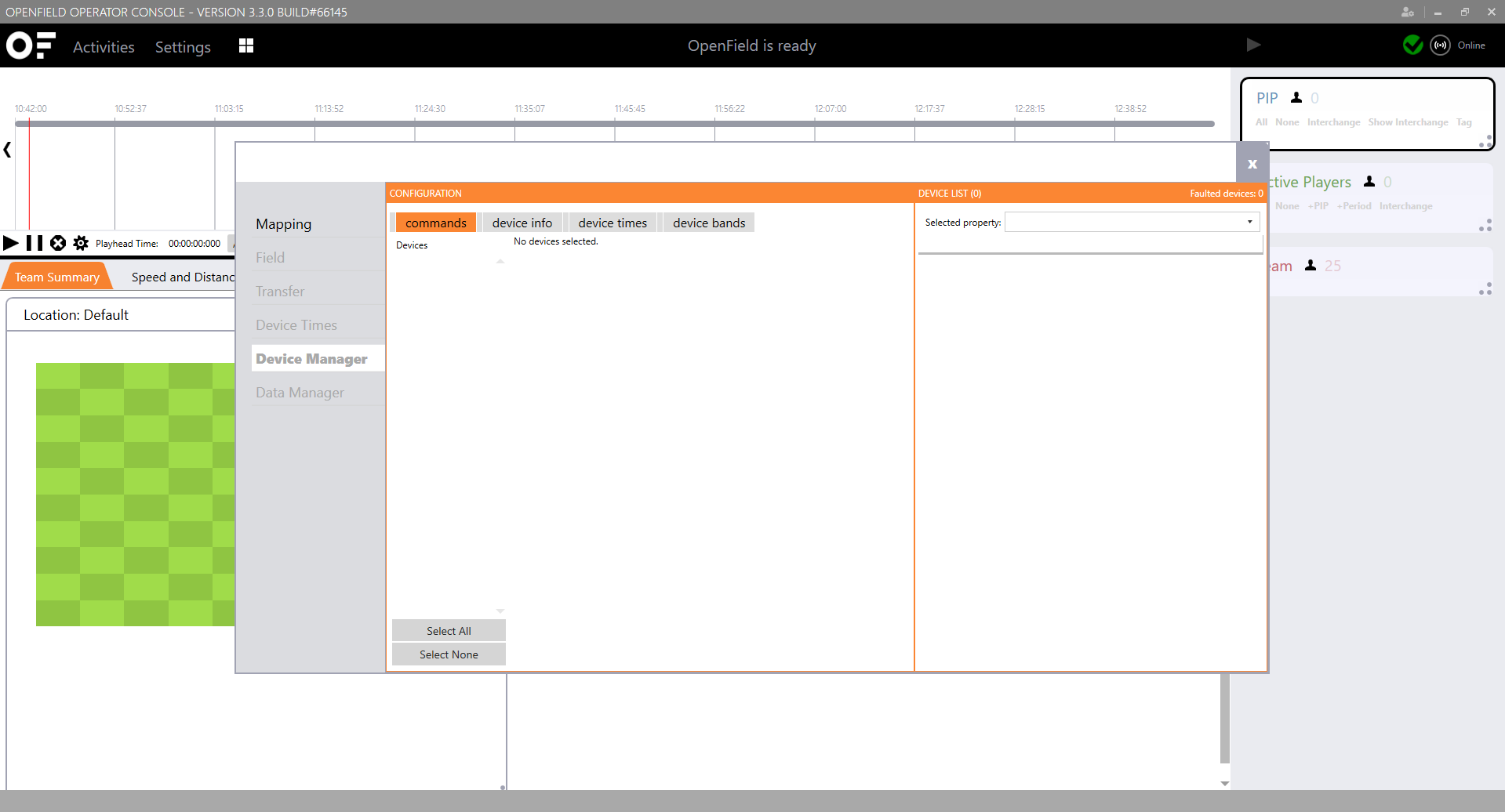The height and width of the screenshot is (812, 1505).
Task: Click the green checkered field thumbnail
Action: point(136,494)
